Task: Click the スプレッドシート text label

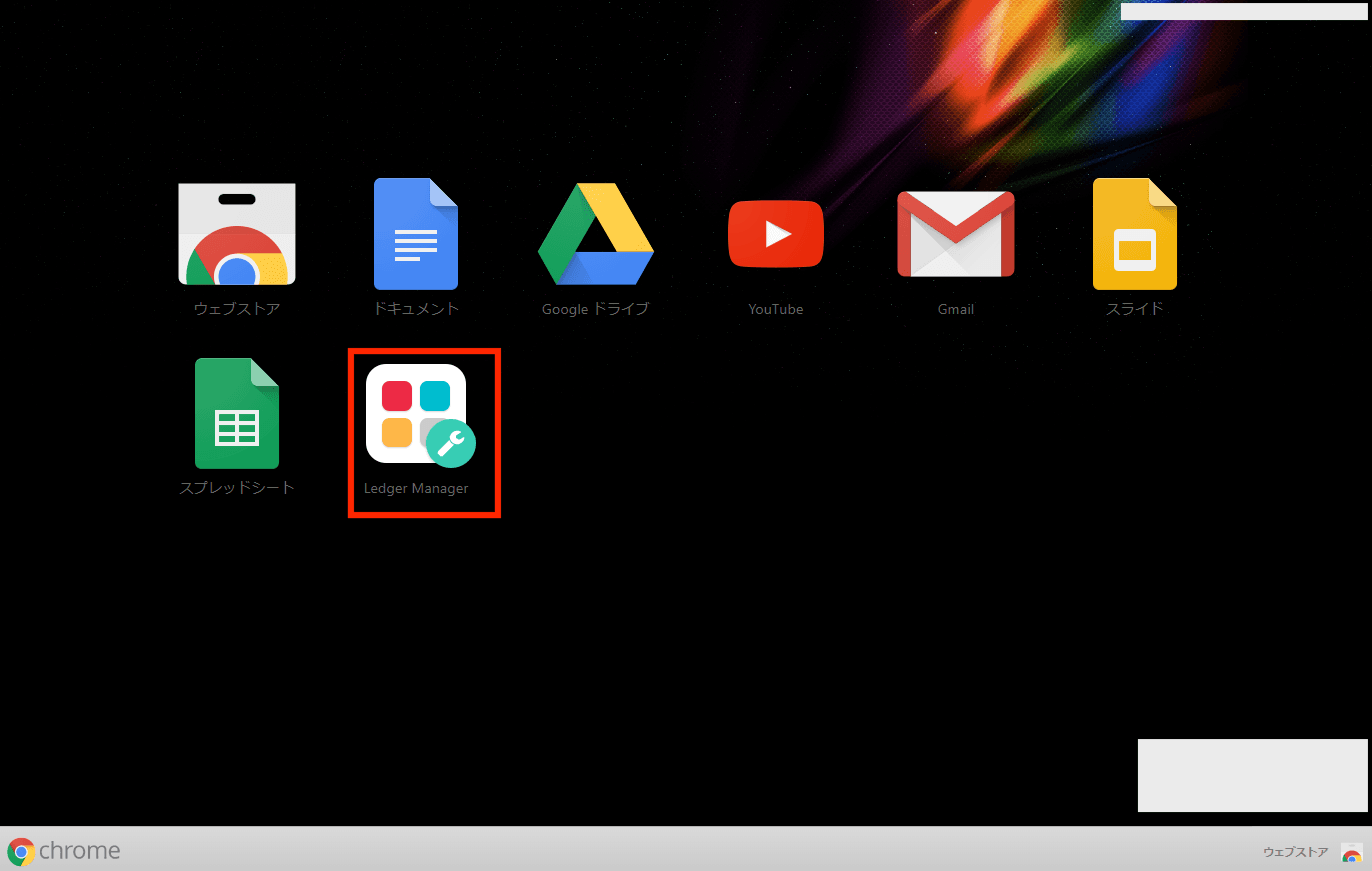Action: (237, 488)
